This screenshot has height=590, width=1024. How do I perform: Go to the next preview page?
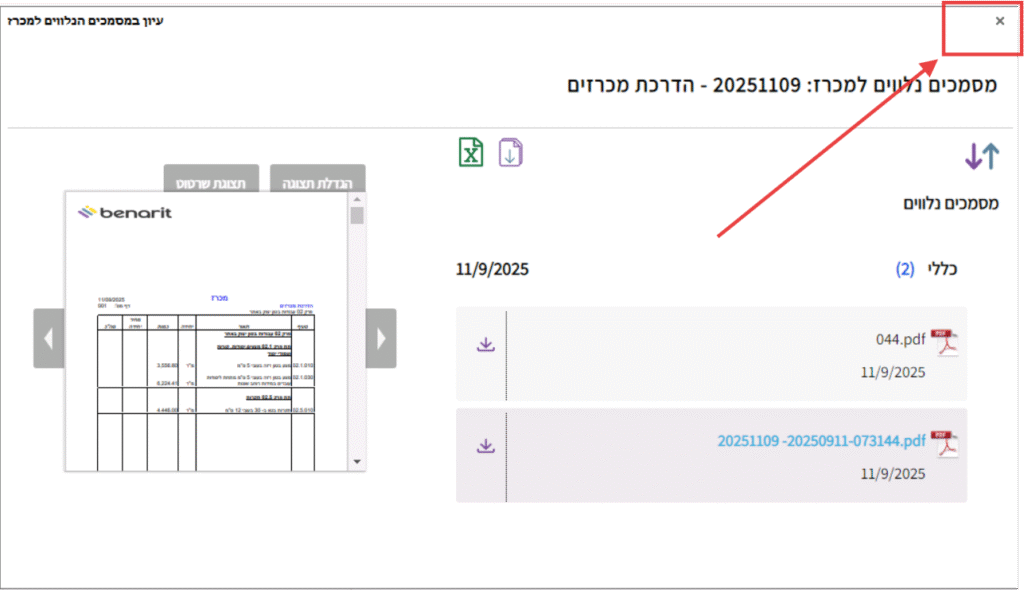[380, 338]
